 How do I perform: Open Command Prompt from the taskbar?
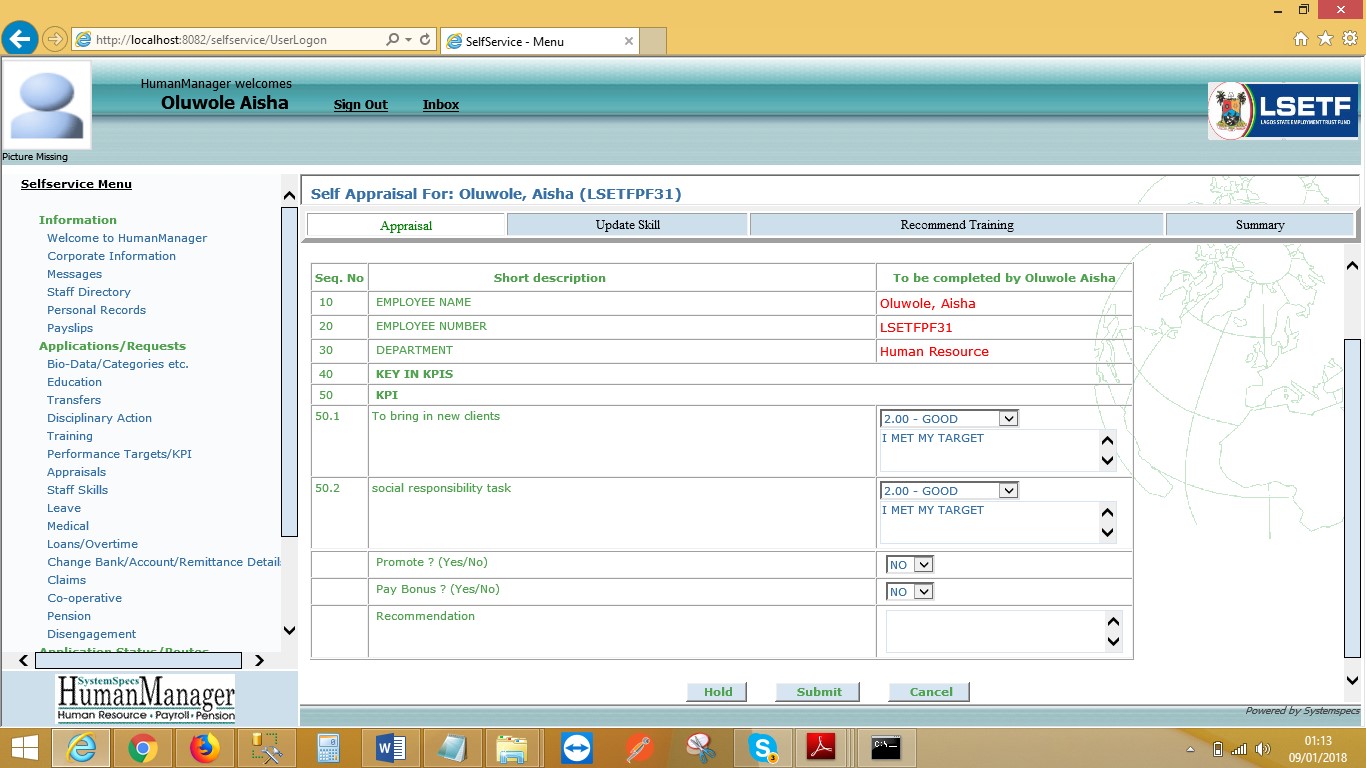(886, 748)
